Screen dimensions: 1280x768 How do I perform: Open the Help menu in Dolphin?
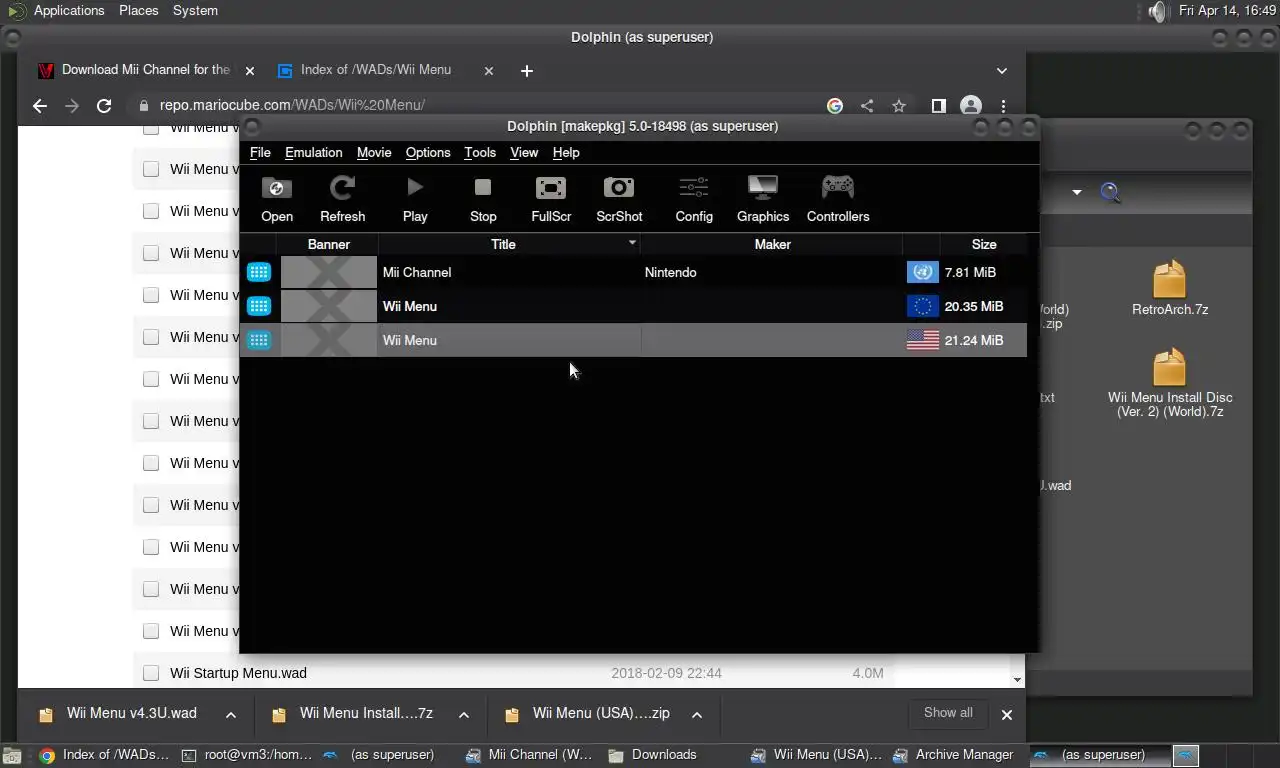pos(566,152)
